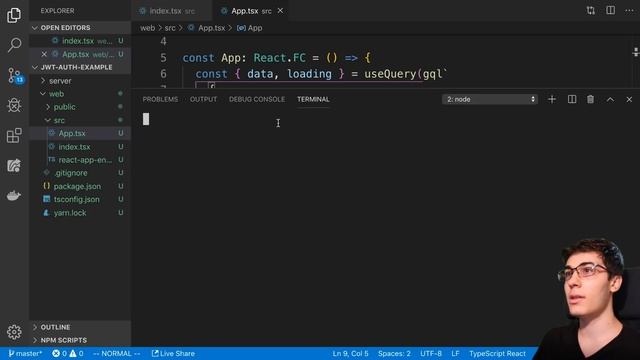Expand the NPM Scripts section
640x360 pixels.
click(x=80, y=340)
